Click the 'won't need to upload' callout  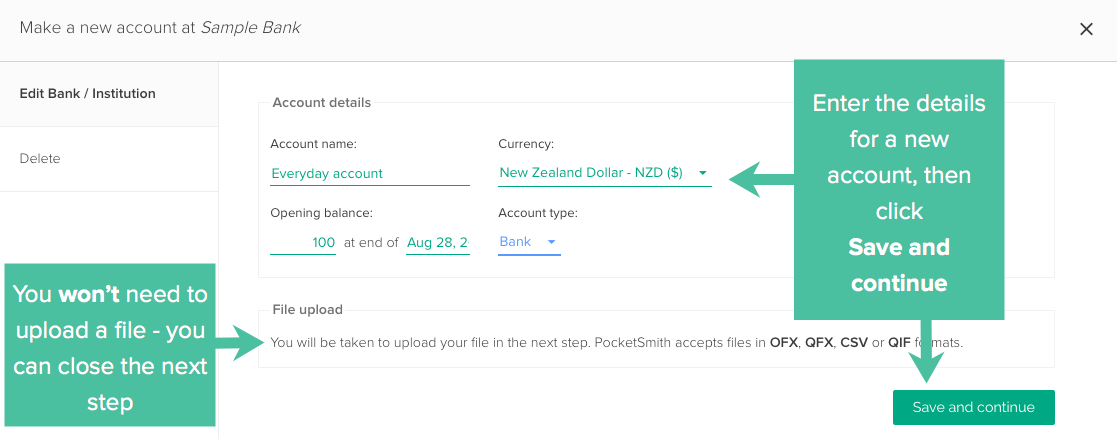(x=110, y=345)
